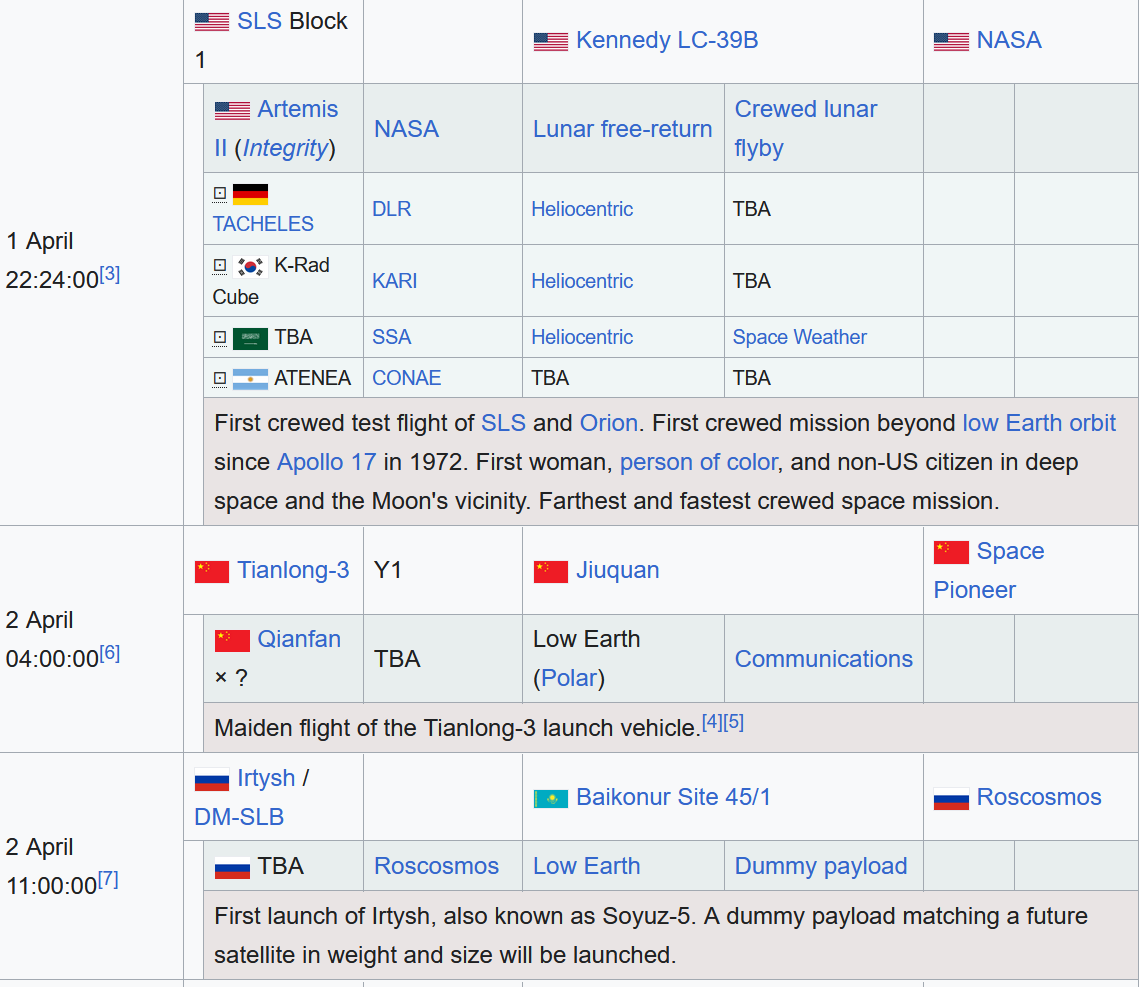
Task: Click the South Korean flag beside K-Rad Cube
Action: coord(251,267)
